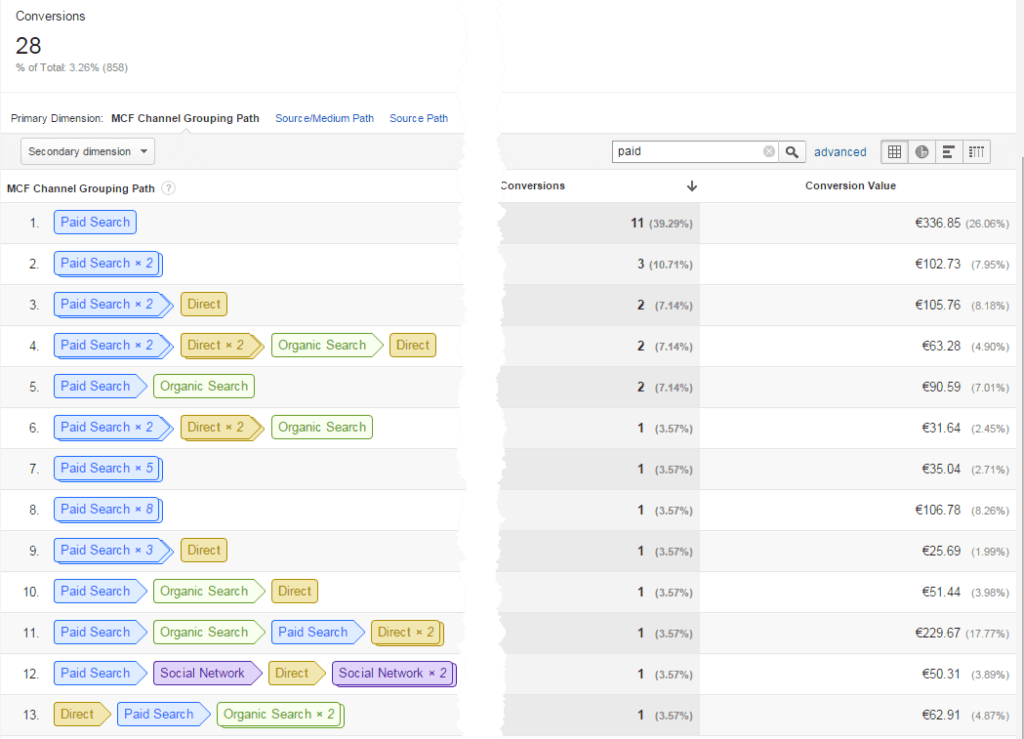Screen dimensions: 1024x739
Task: Switch to data table view
Action: coord(895,152)
